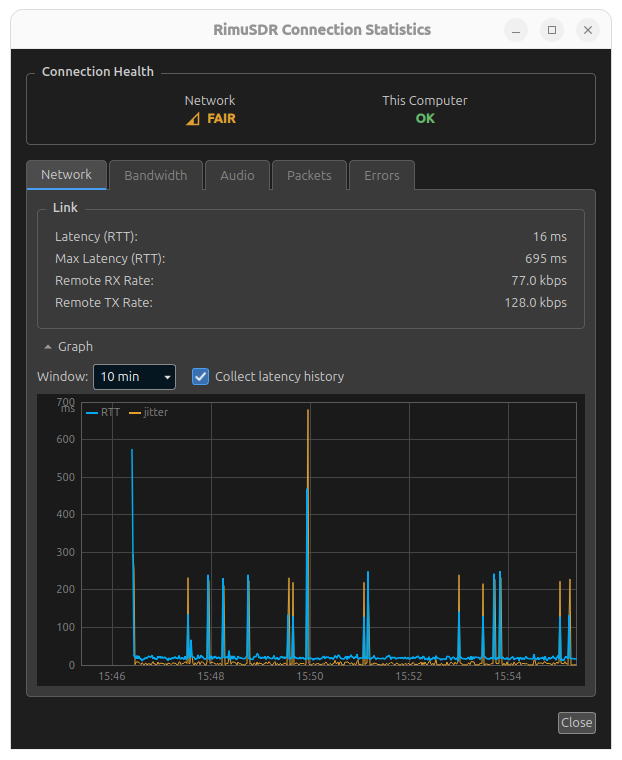Click the Max Latency (RTT) label

110,258
